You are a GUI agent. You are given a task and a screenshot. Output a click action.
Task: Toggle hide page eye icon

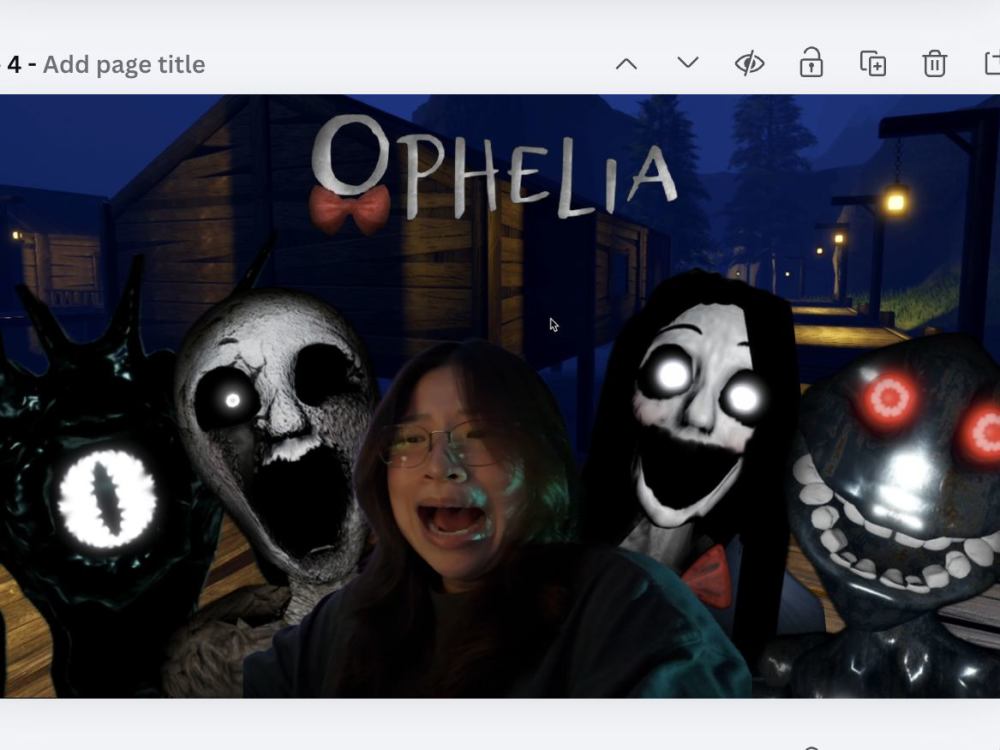coord(749,64)
